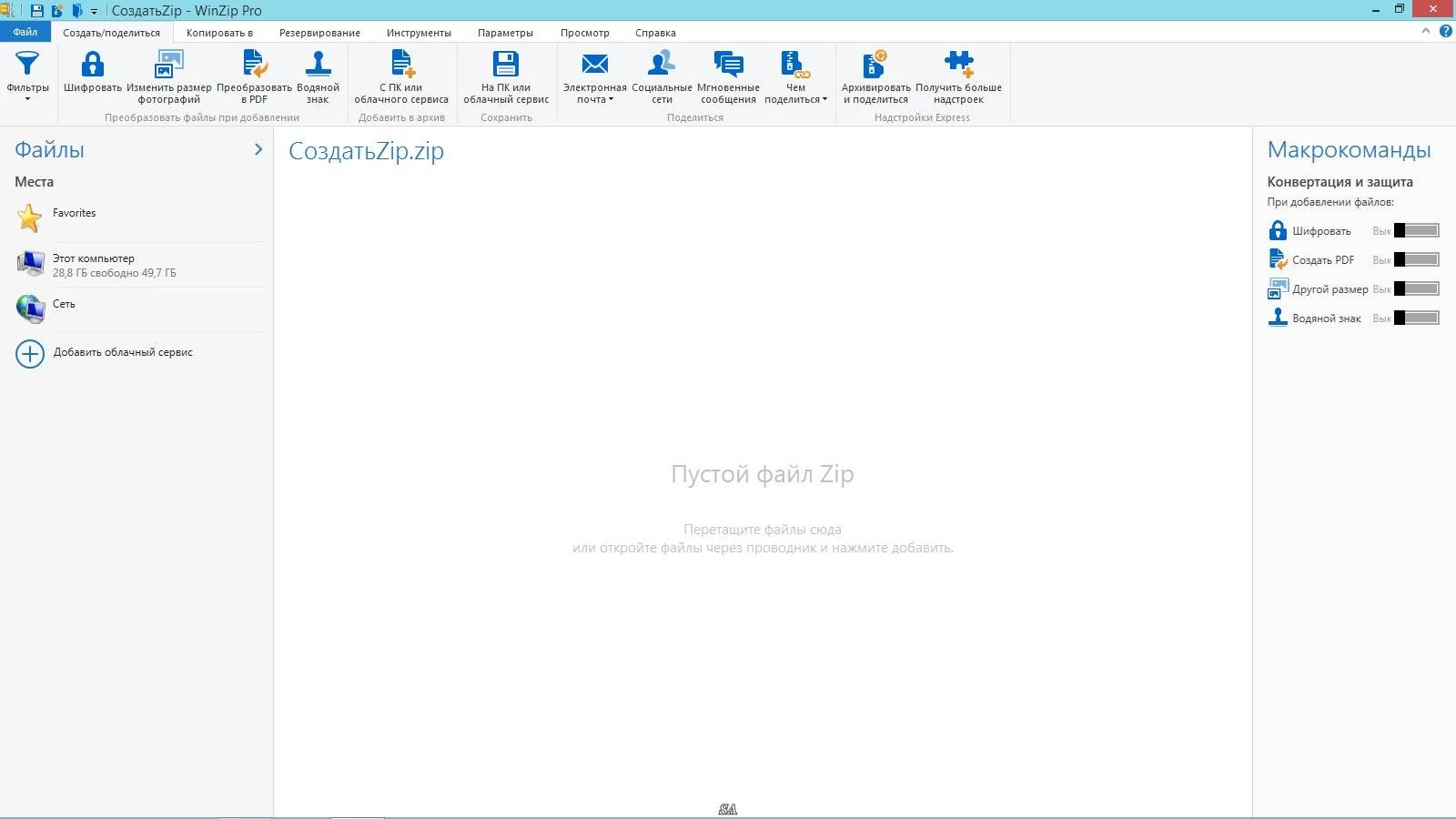Click the Шифровать lock icon in ribbon
Viewport: 1456px width, 819px height.
92,64
